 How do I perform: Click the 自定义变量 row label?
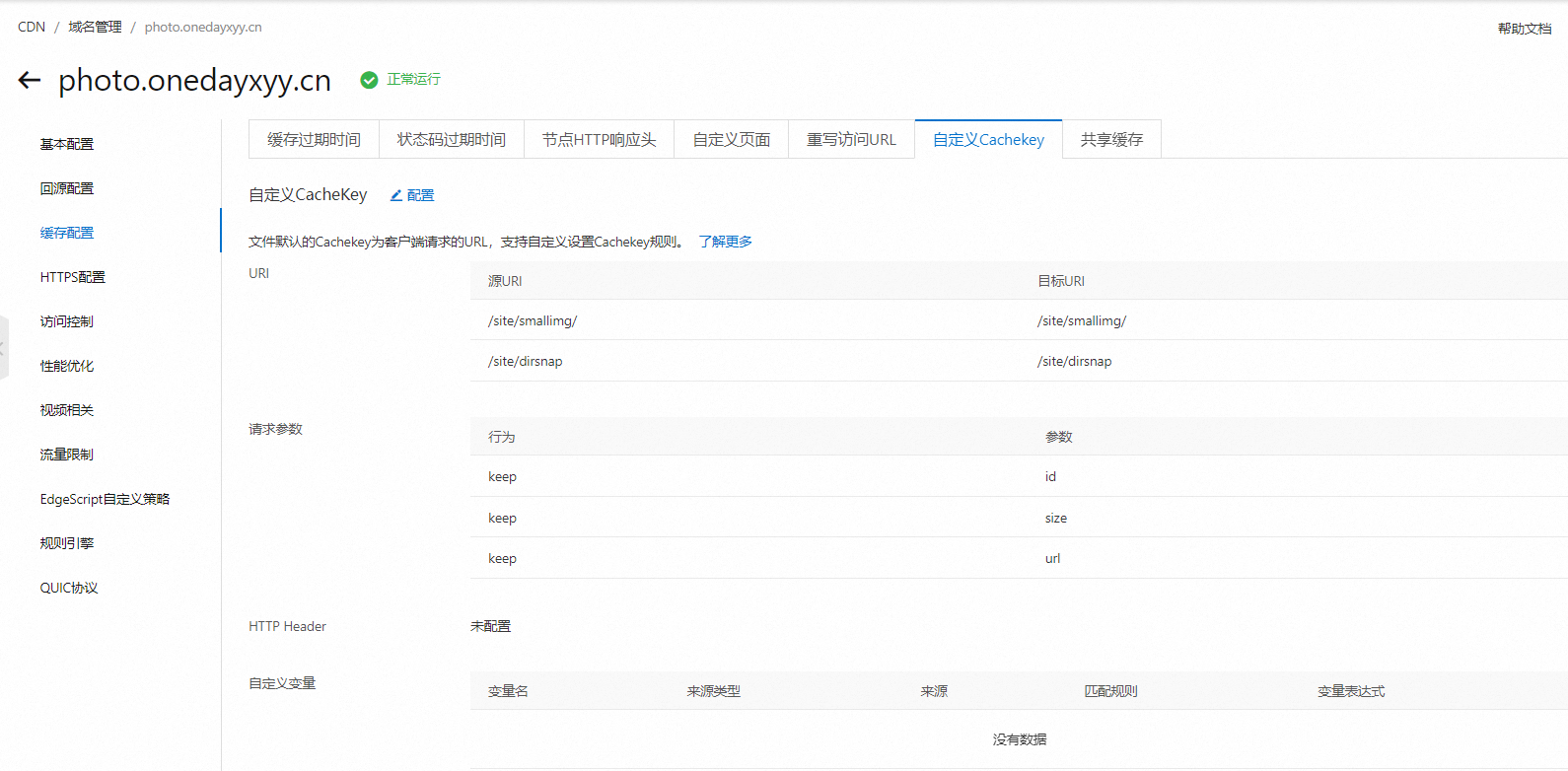(x=282, y=683)
